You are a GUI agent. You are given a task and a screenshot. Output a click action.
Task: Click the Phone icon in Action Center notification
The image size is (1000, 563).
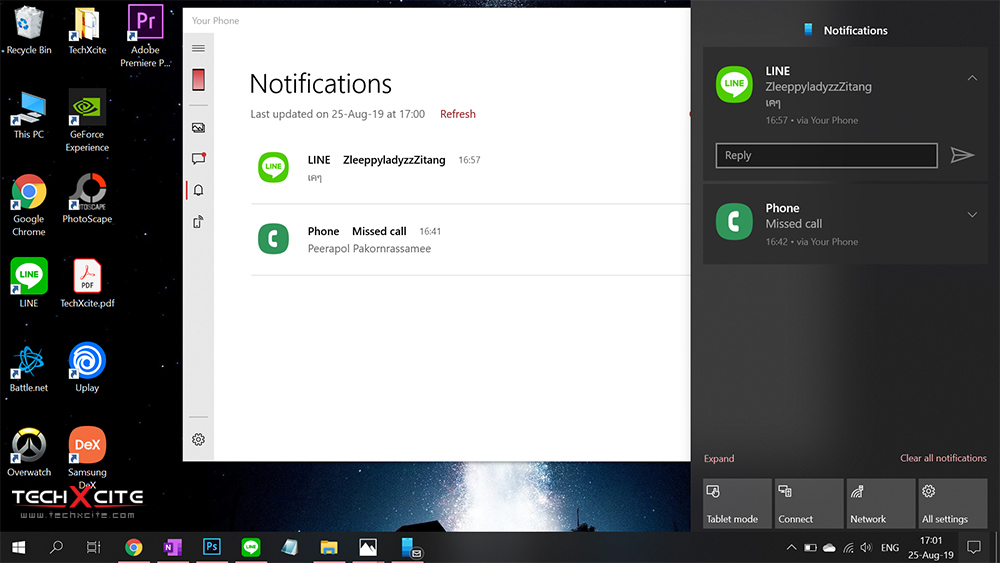pyautogui.click(x=734, y=221)
